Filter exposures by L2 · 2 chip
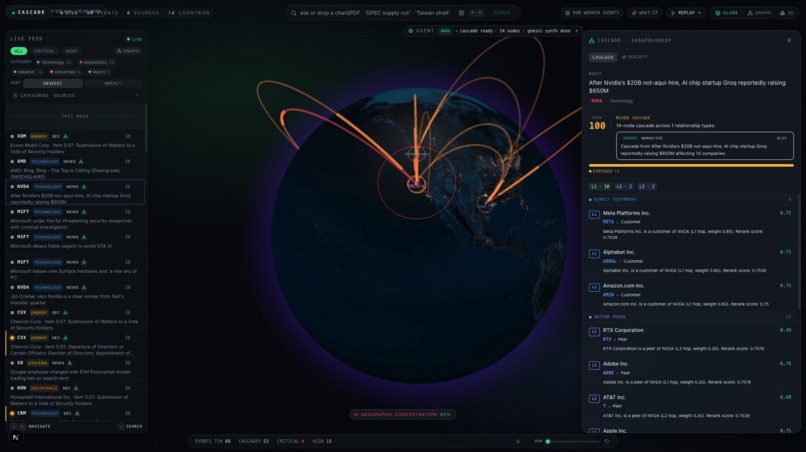Screen dimensions: 806x452 624,186
